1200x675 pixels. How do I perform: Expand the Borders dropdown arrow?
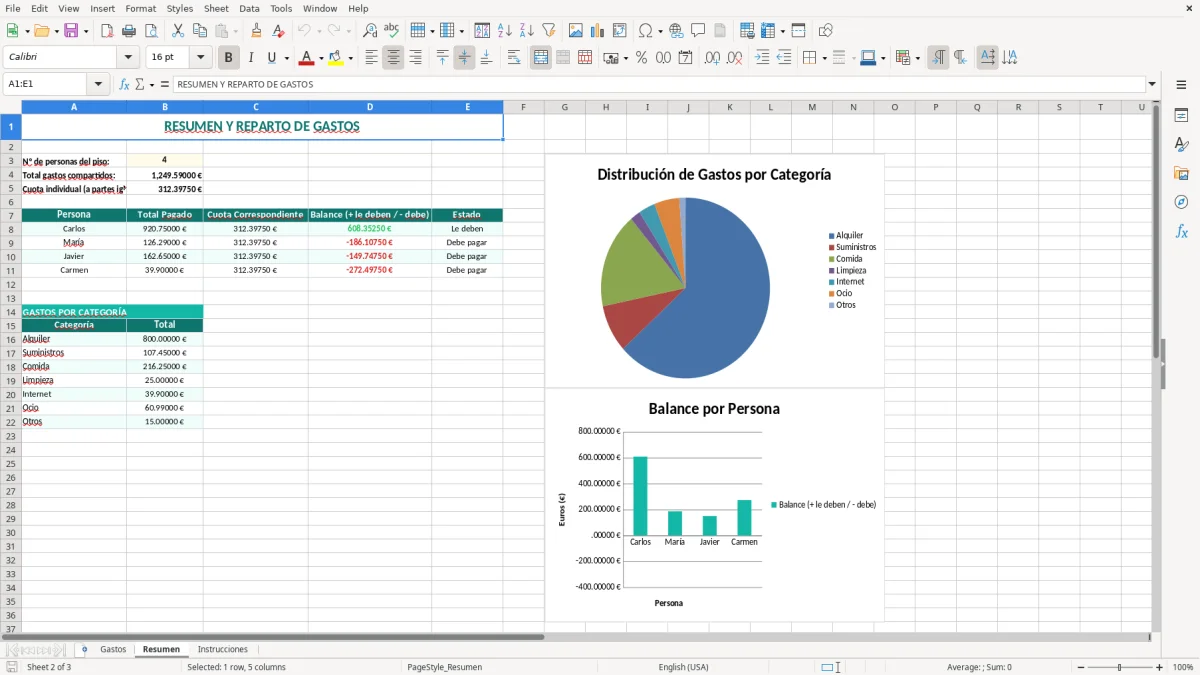pyautogui.click(x=824, y=58)
